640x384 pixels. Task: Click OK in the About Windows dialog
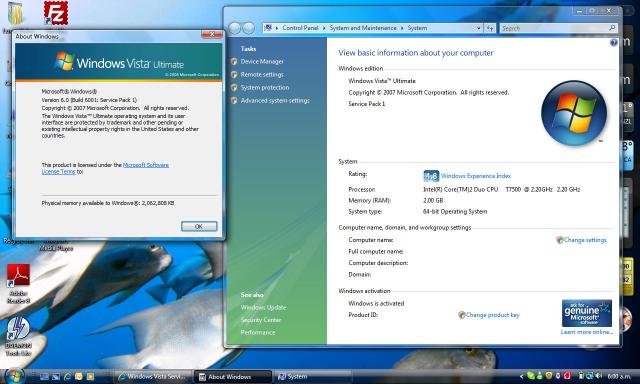click(x=199, y=226)
